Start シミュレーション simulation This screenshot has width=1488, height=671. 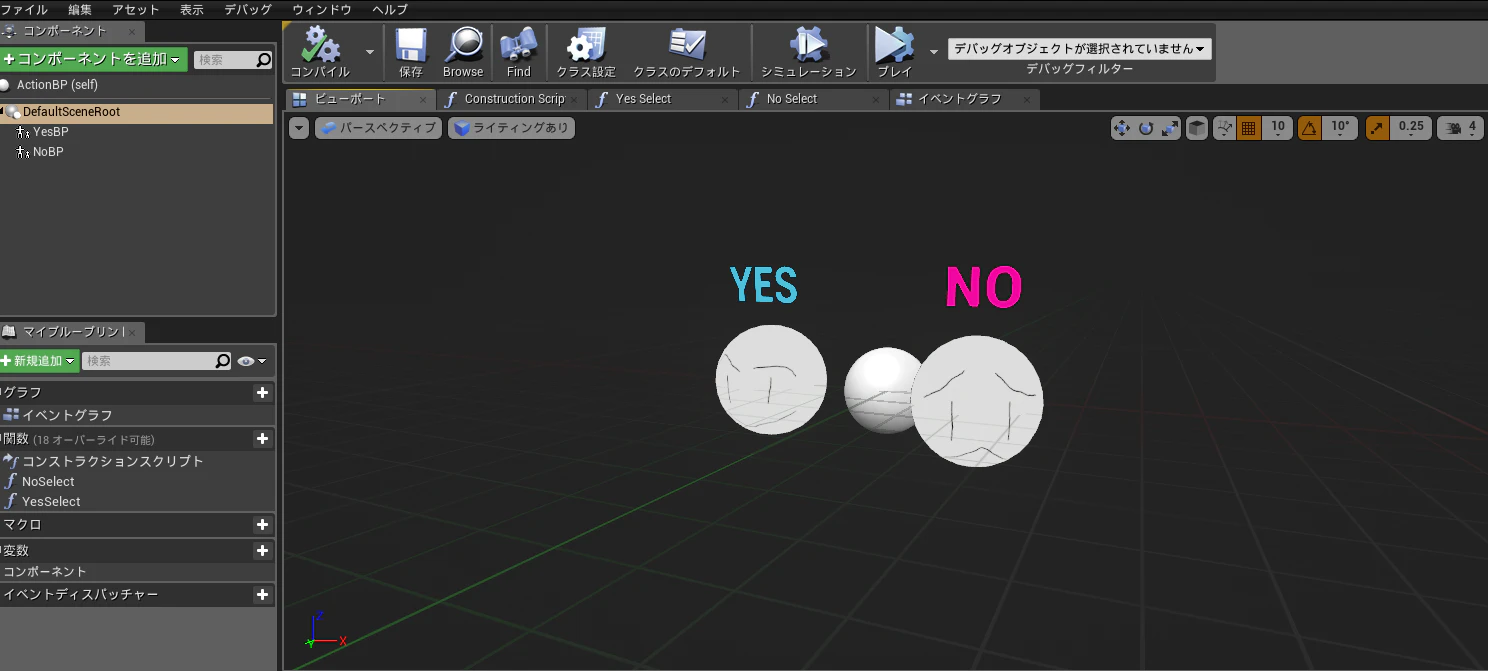tap(809, 52)
